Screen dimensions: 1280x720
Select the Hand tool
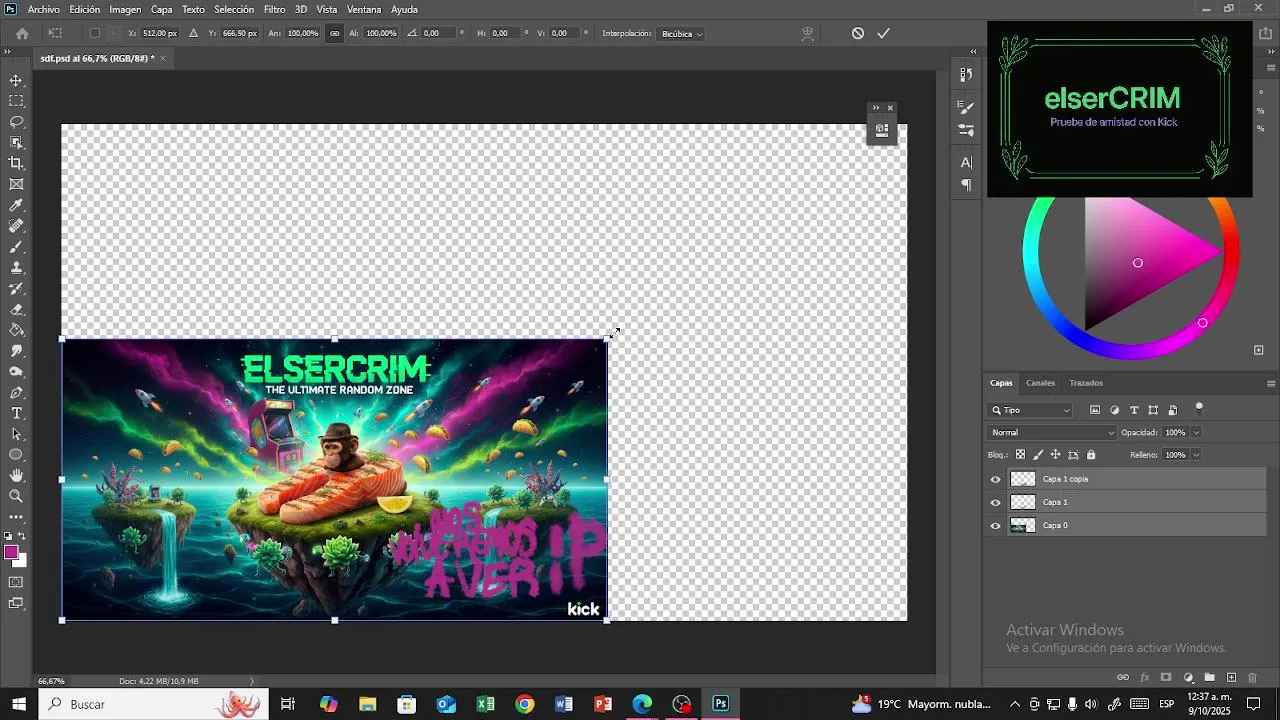(x=16, y=475)
